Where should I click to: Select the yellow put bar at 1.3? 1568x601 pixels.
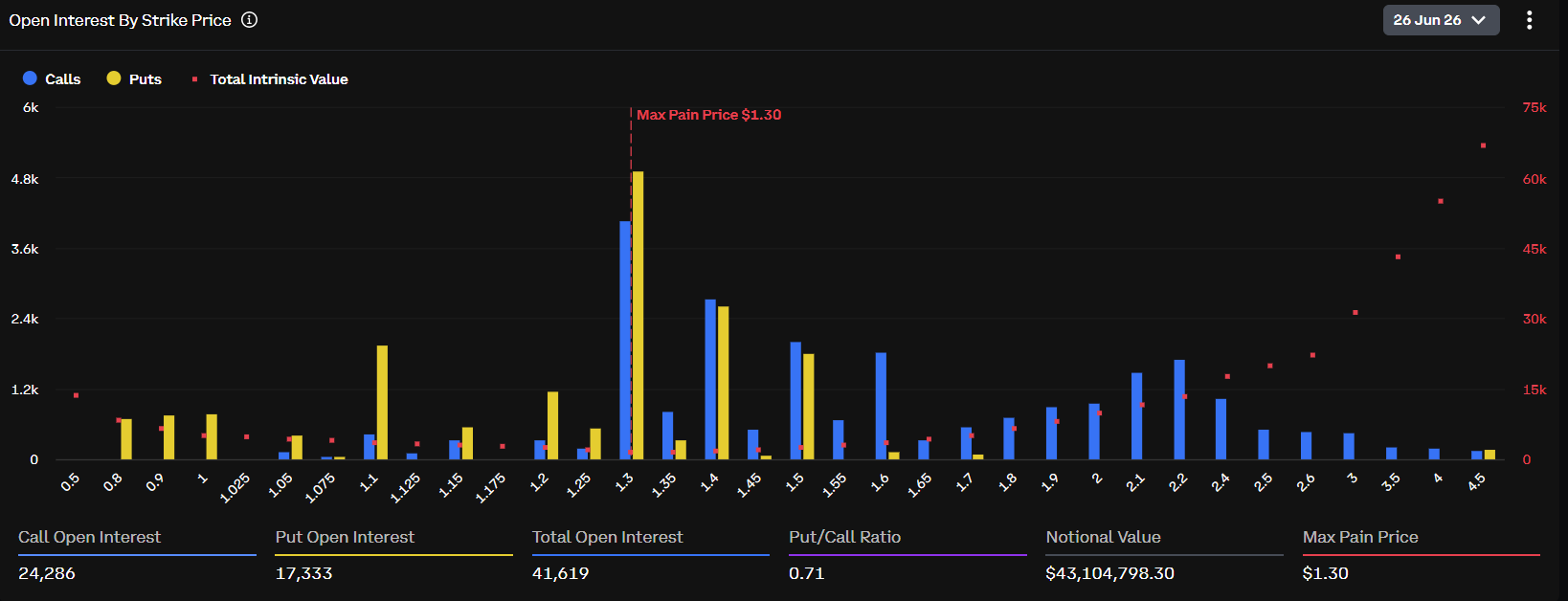[638, 316]
